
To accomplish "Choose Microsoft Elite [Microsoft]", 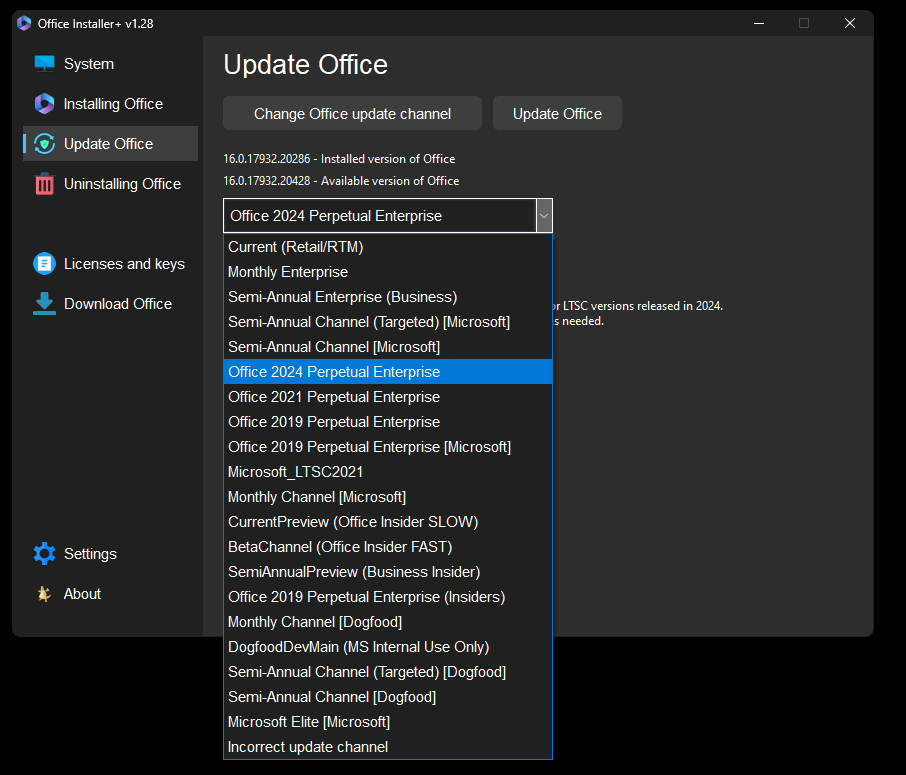I will (x=388, y=722).
